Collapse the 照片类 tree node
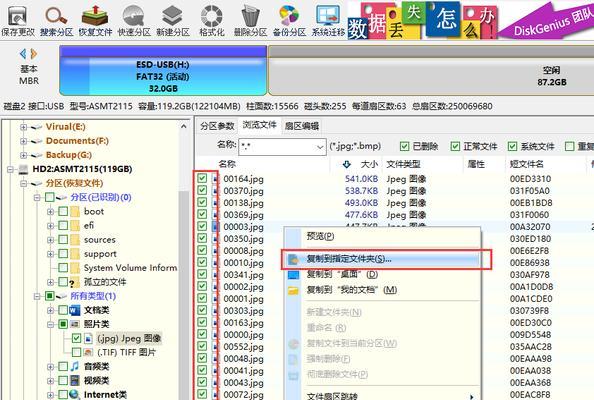The height and width of the screenshot is (400, 594). pos(50,324)
